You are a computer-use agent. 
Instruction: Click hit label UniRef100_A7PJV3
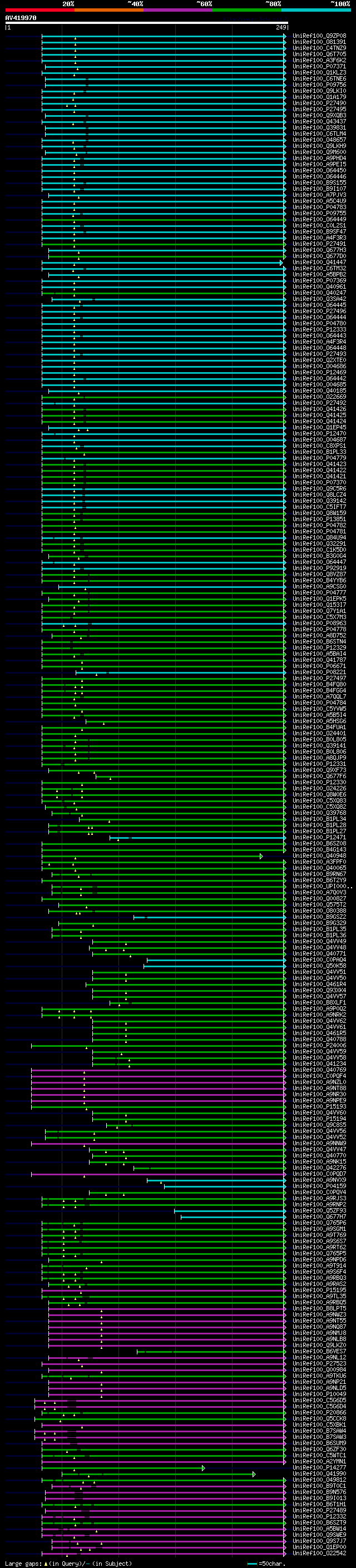[319, 195]
